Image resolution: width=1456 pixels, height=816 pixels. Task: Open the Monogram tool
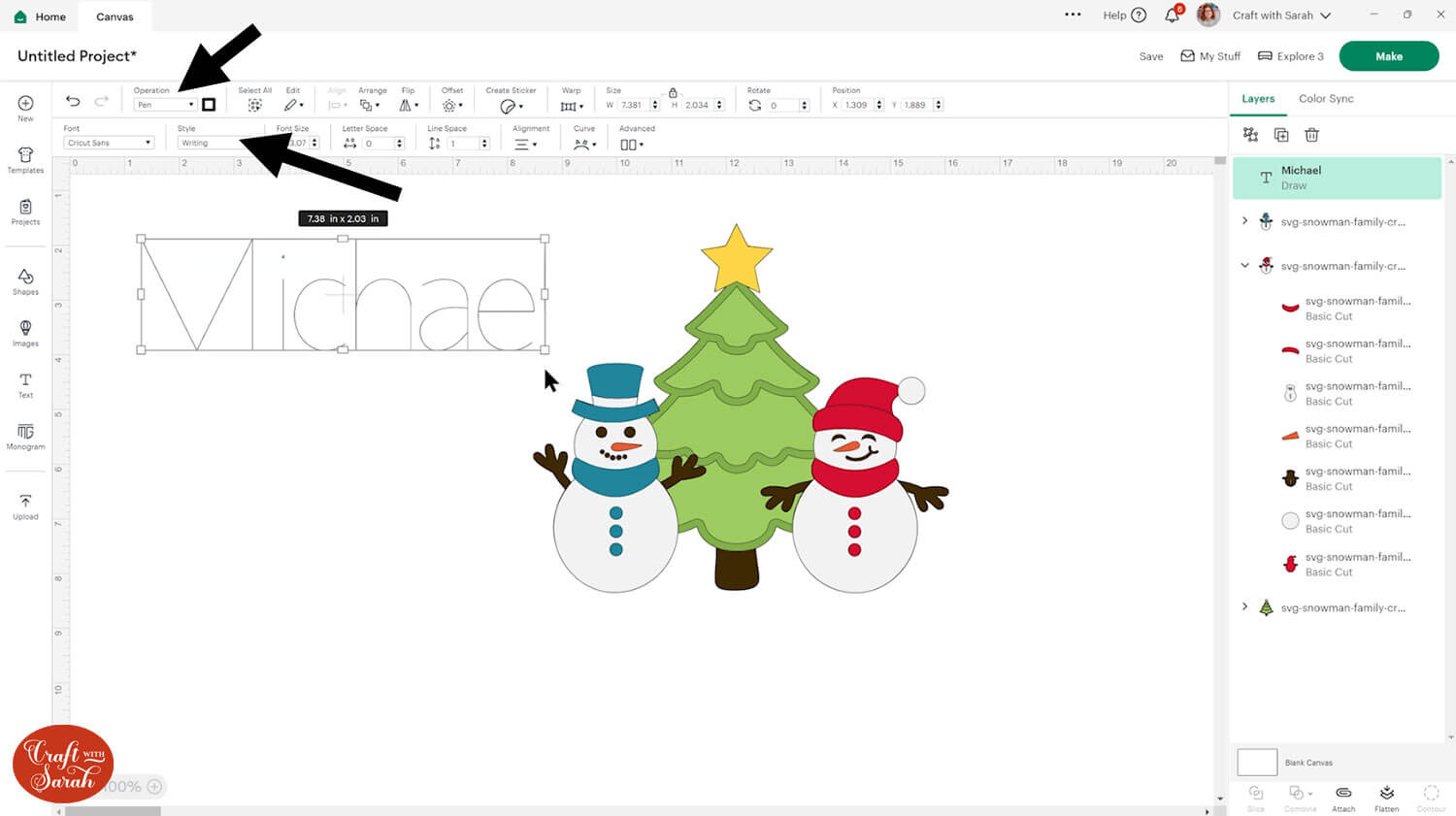pos(25,436)
